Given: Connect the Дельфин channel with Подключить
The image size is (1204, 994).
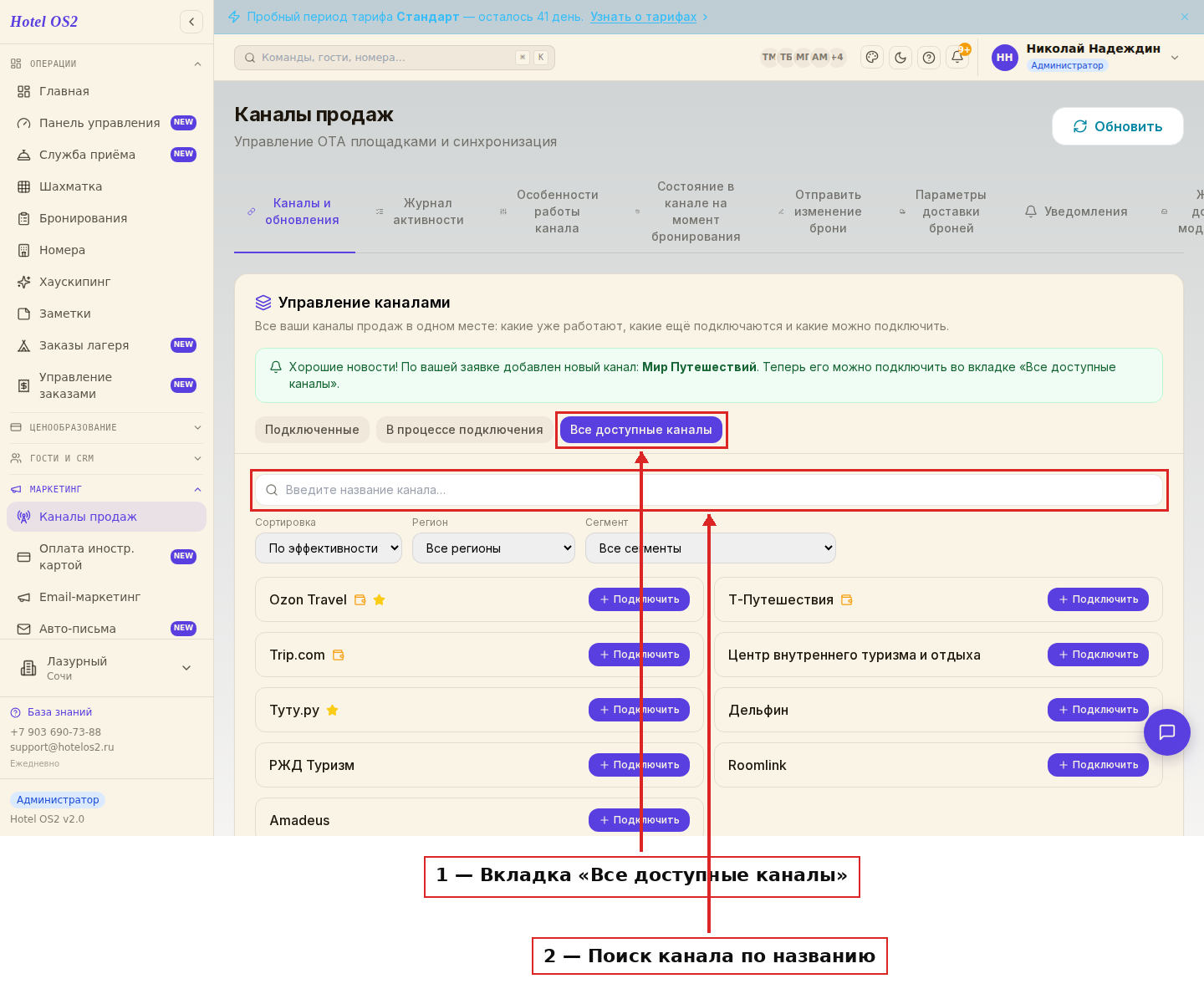Looking at the screenshot, I should click(x=1098, y=710).
